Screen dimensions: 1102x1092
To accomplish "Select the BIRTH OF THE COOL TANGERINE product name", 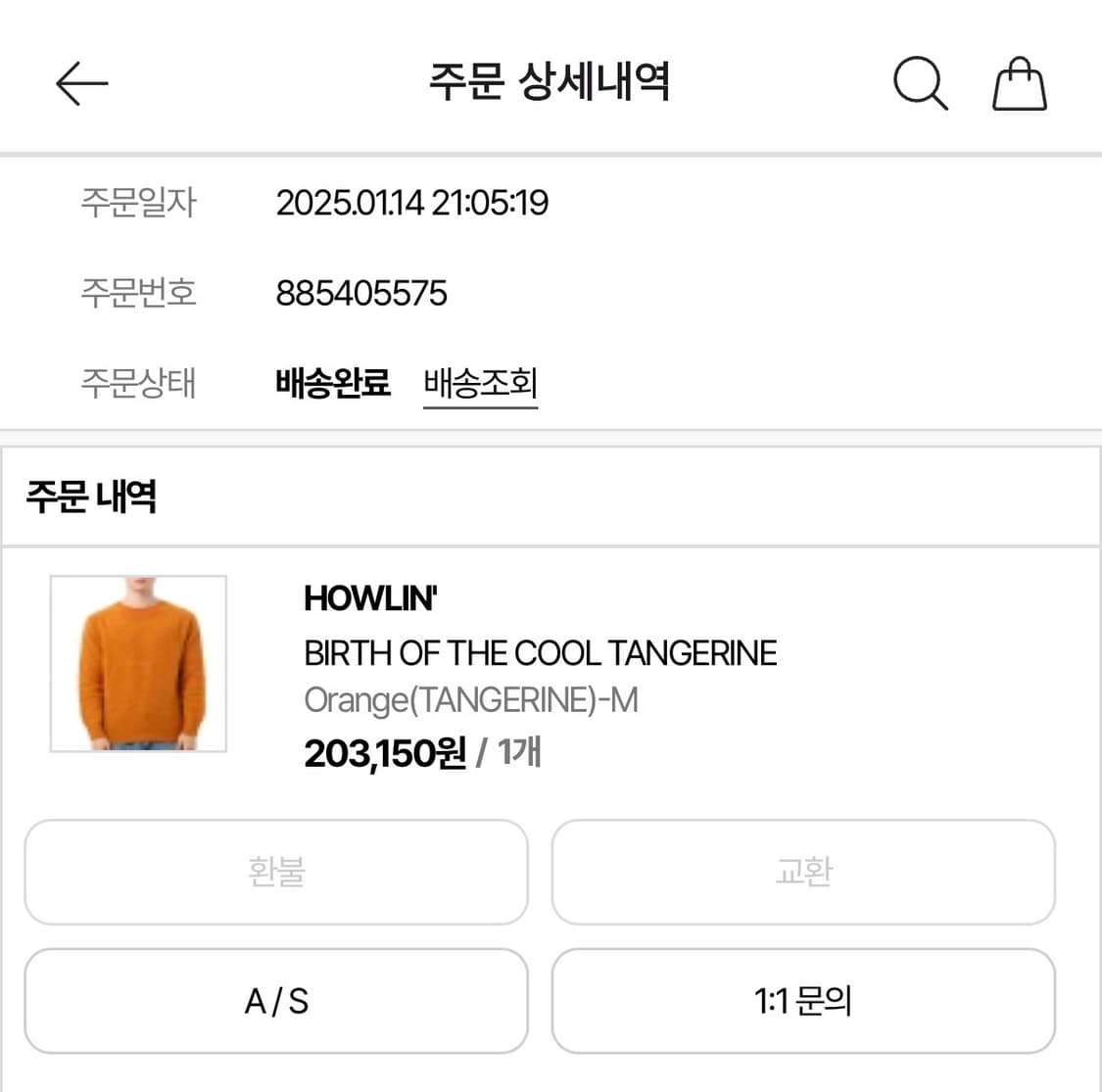I will tap(540, 652).
